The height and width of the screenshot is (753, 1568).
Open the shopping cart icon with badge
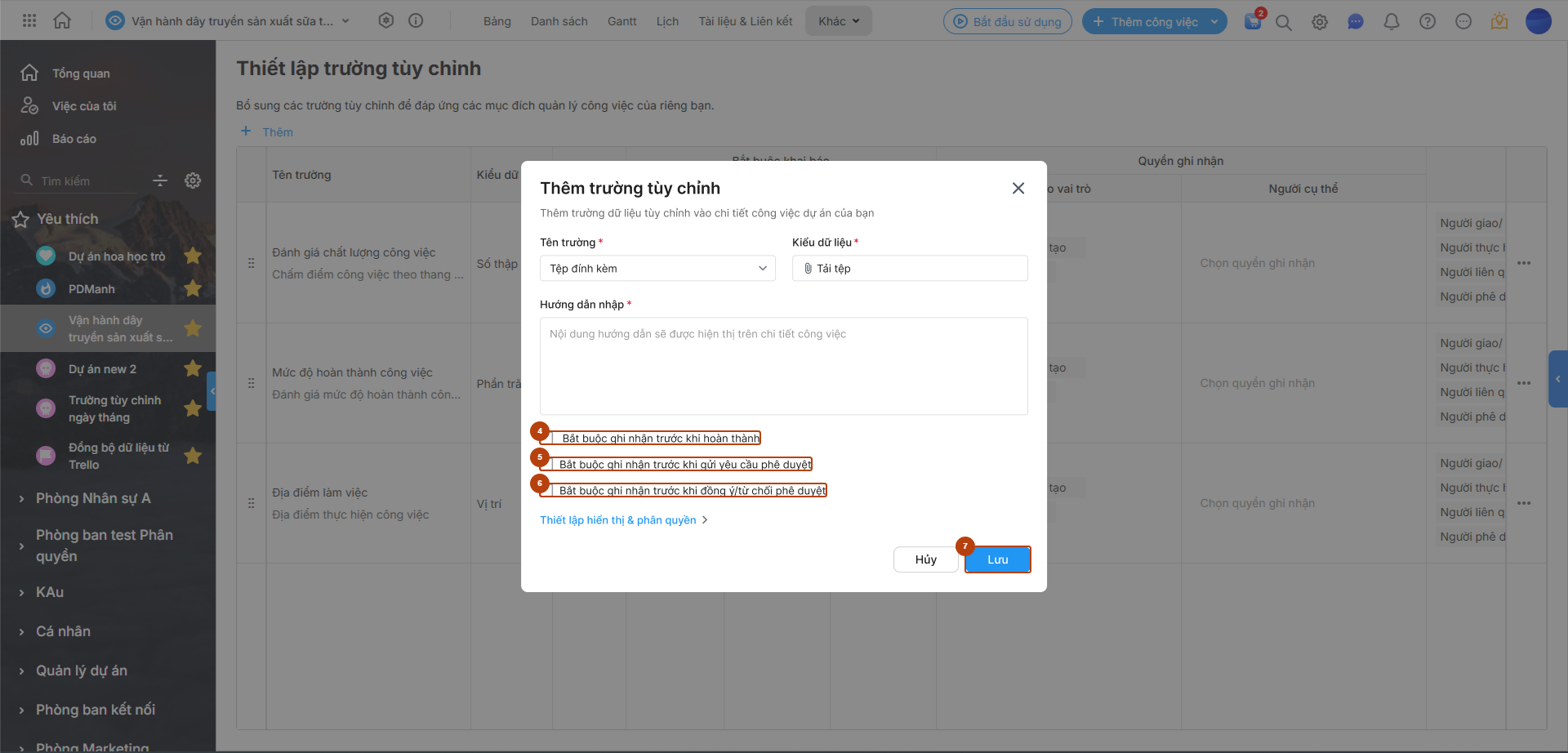click(1254, 21)
